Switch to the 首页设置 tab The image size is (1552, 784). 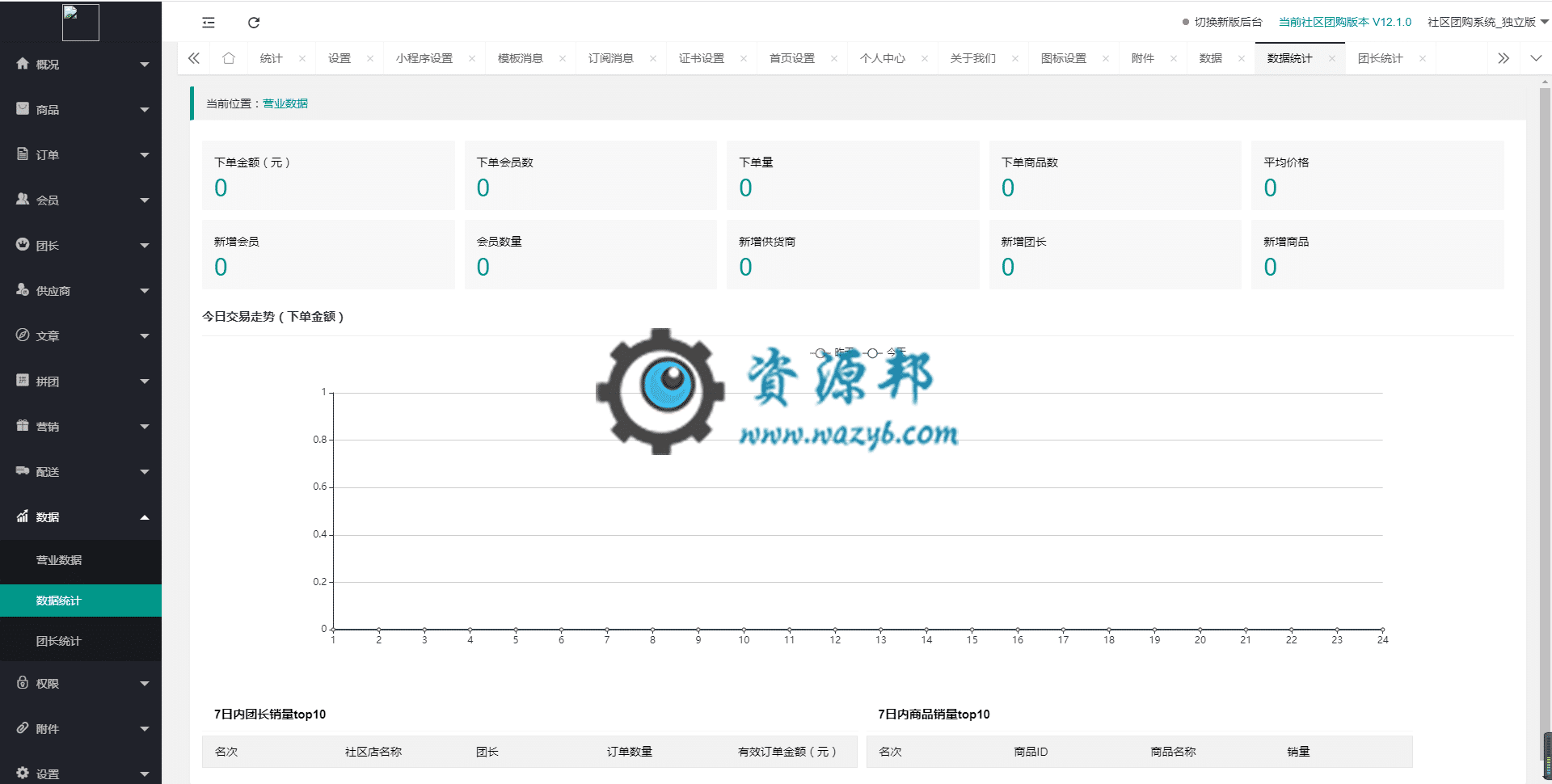tap(792, 58)
